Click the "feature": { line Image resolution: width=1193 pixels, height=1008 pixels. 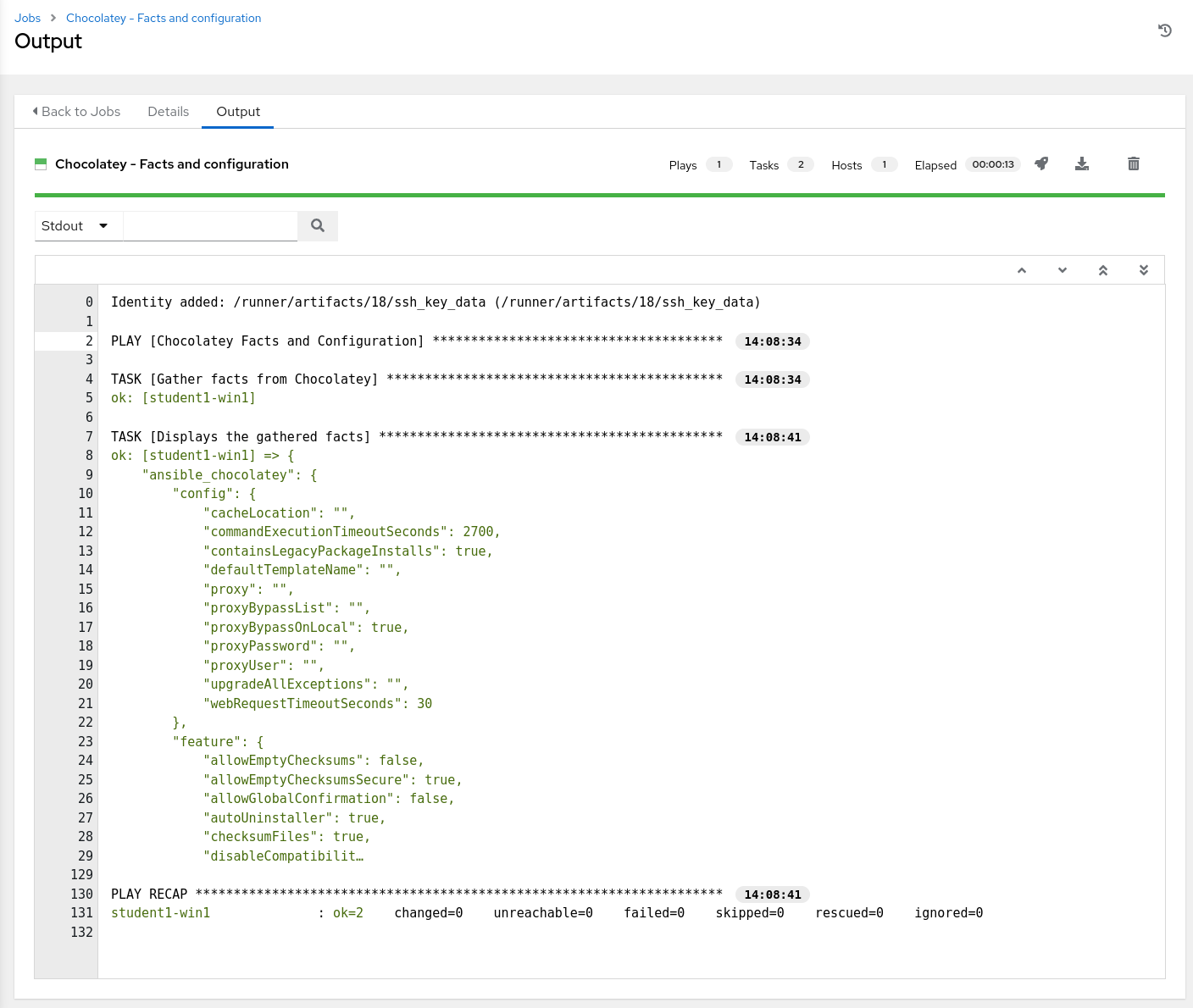[x=219, y=741]
